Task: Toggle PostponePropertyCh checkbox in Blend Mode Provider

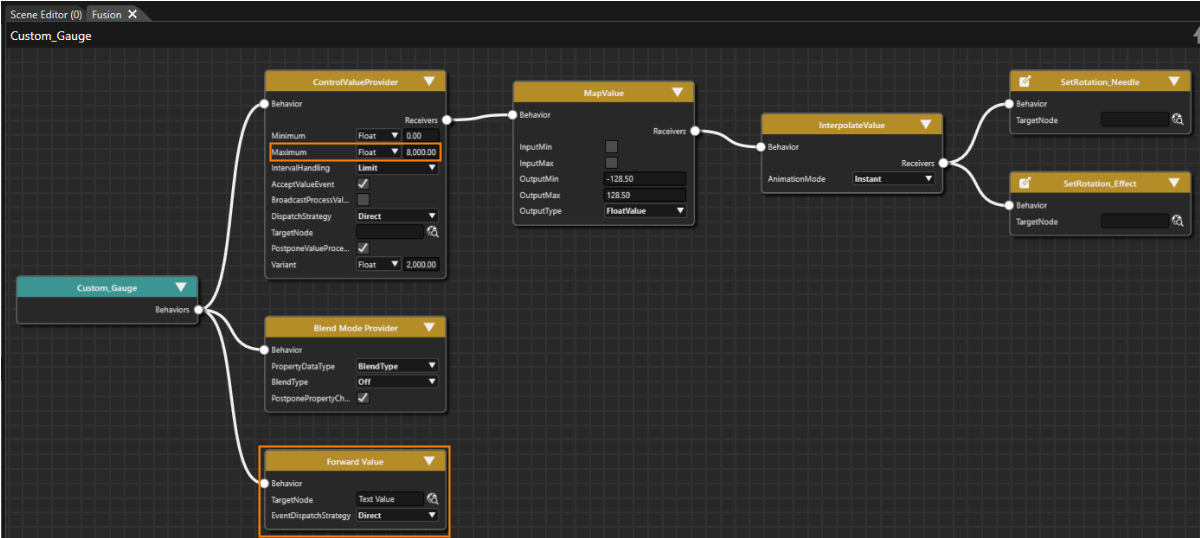Action: [363, 397]
